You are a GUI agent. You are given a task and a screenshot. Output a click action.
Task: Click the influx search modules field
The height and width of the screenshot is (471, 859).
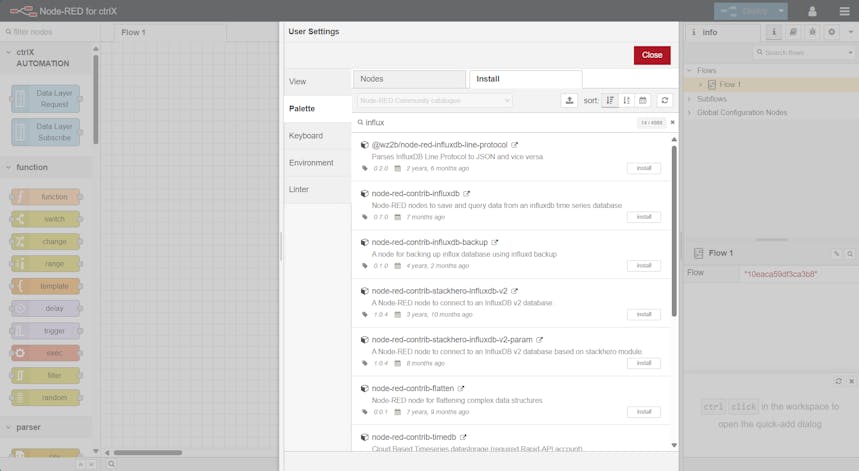pos(495,122)
